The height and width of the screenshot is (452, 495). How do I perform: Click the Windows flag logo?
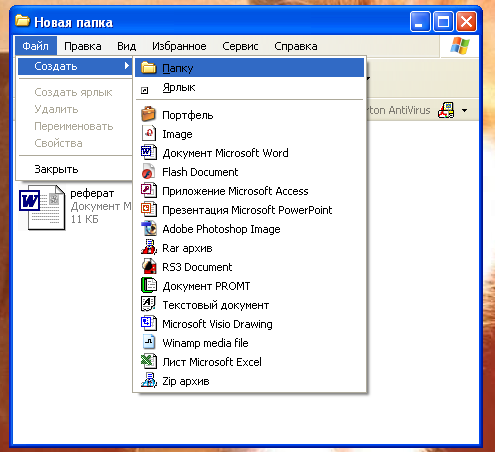coord(460,46)
